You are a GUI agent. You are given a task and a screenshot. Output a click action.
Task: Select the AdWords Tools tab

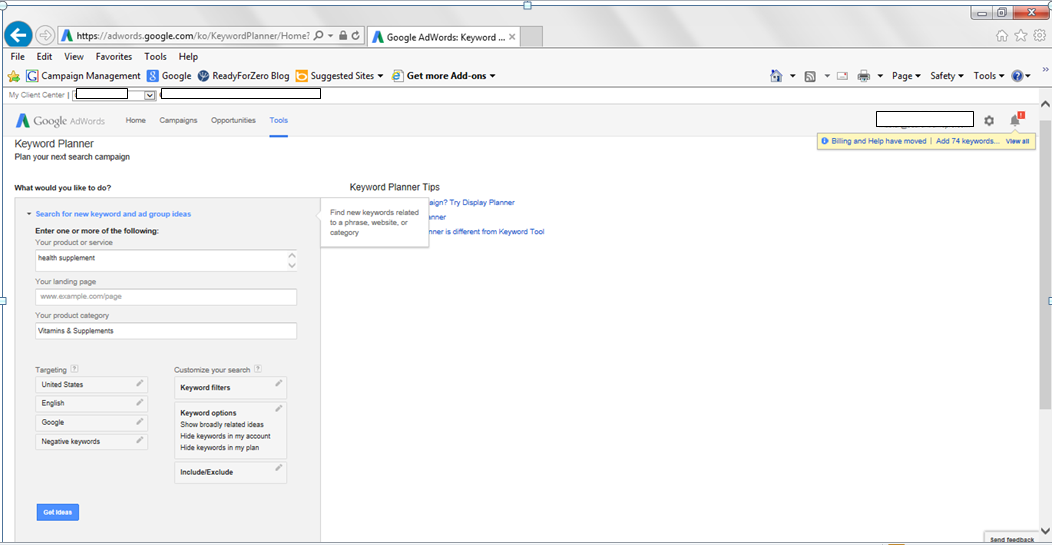click(x=278, y=120)
